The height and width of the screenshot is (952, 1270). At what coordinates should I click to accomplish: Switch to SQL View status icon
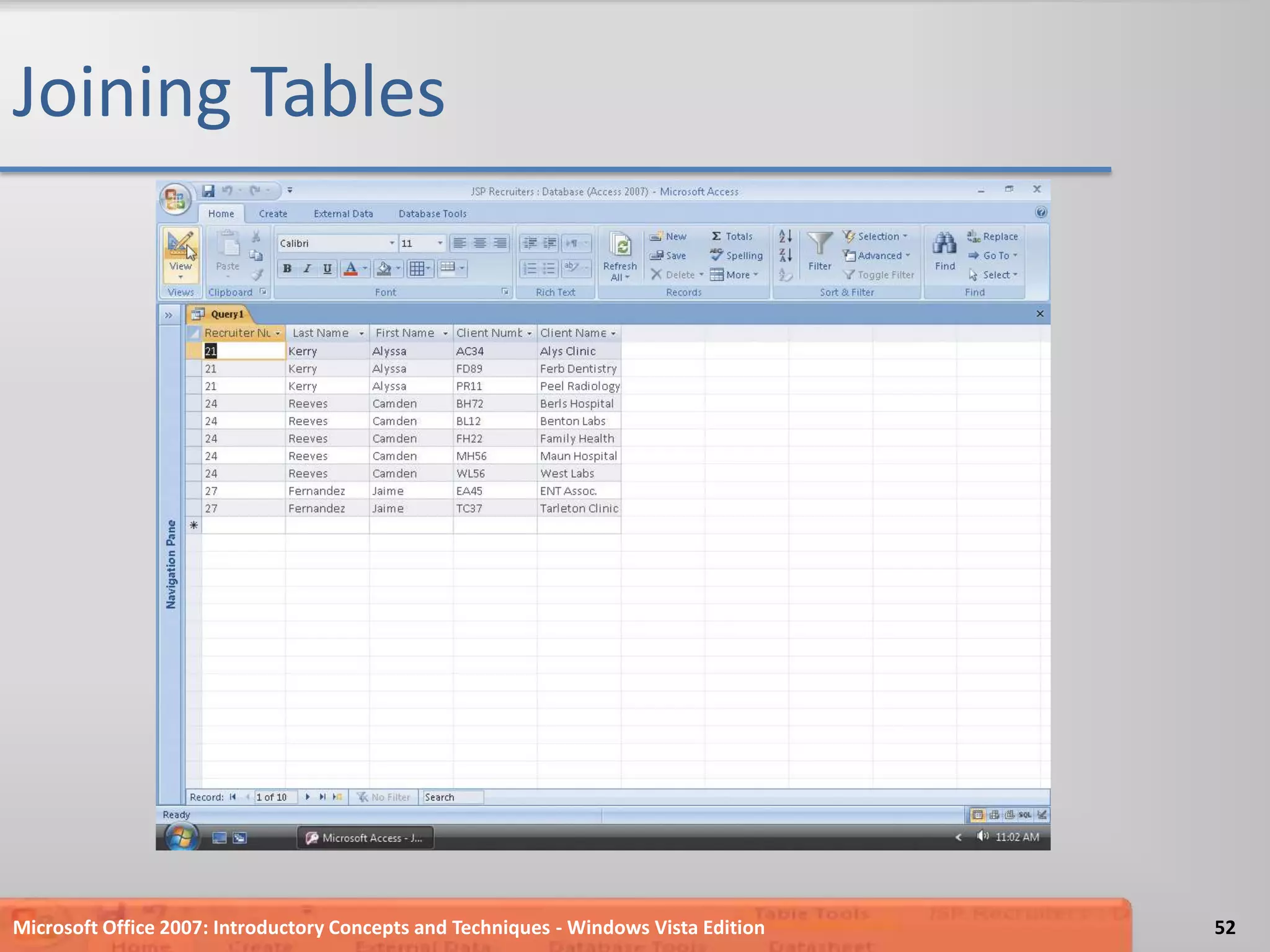[x=1025, y=815]
